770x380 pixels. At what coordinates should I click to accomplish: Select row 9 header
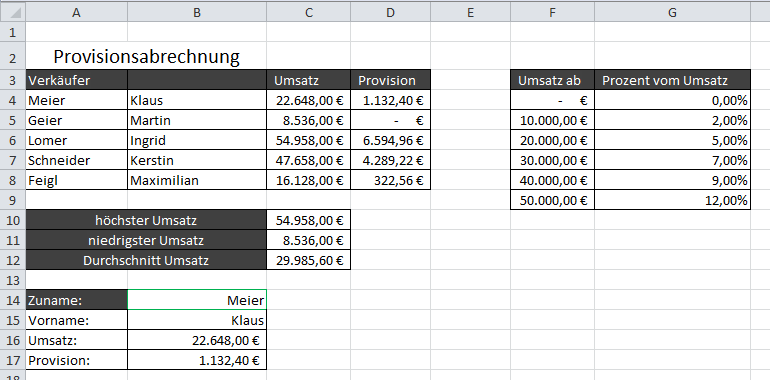(x=13, y=200)
